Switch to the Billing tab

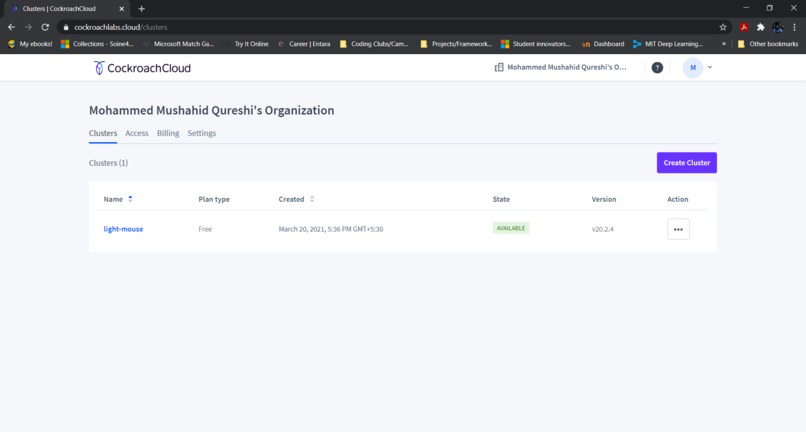(168, 133)
